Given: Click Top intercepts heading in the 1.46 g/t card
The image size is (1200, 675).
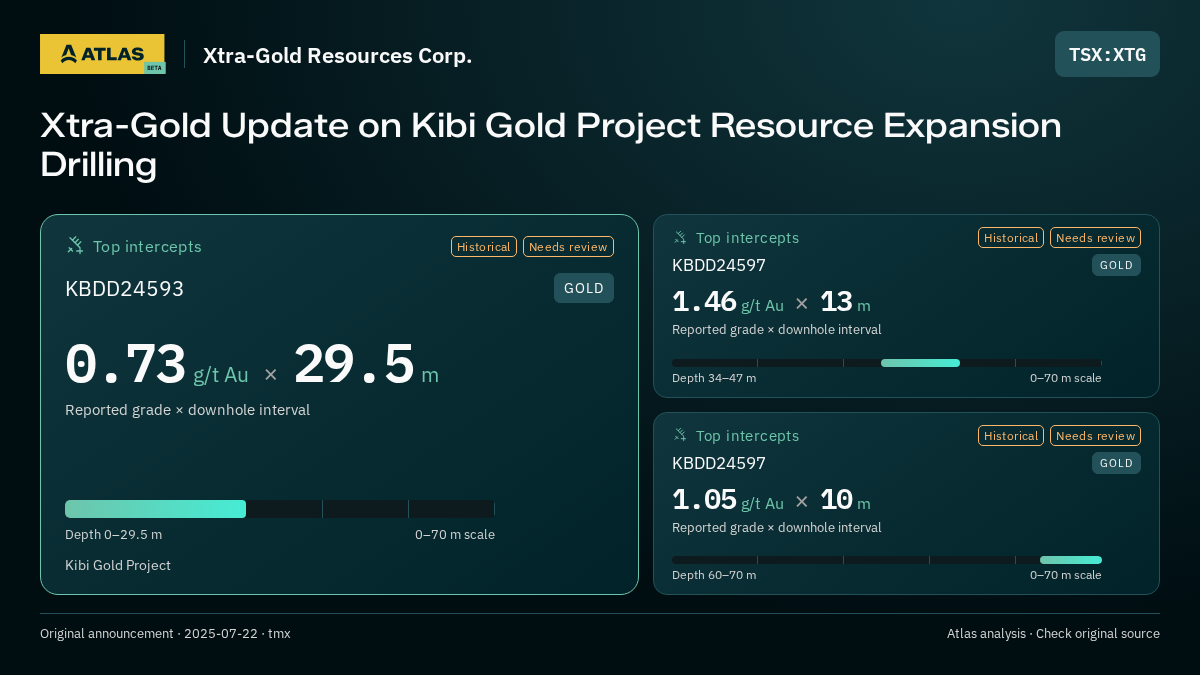Looking at the screenshot, I should pos(747,238).
